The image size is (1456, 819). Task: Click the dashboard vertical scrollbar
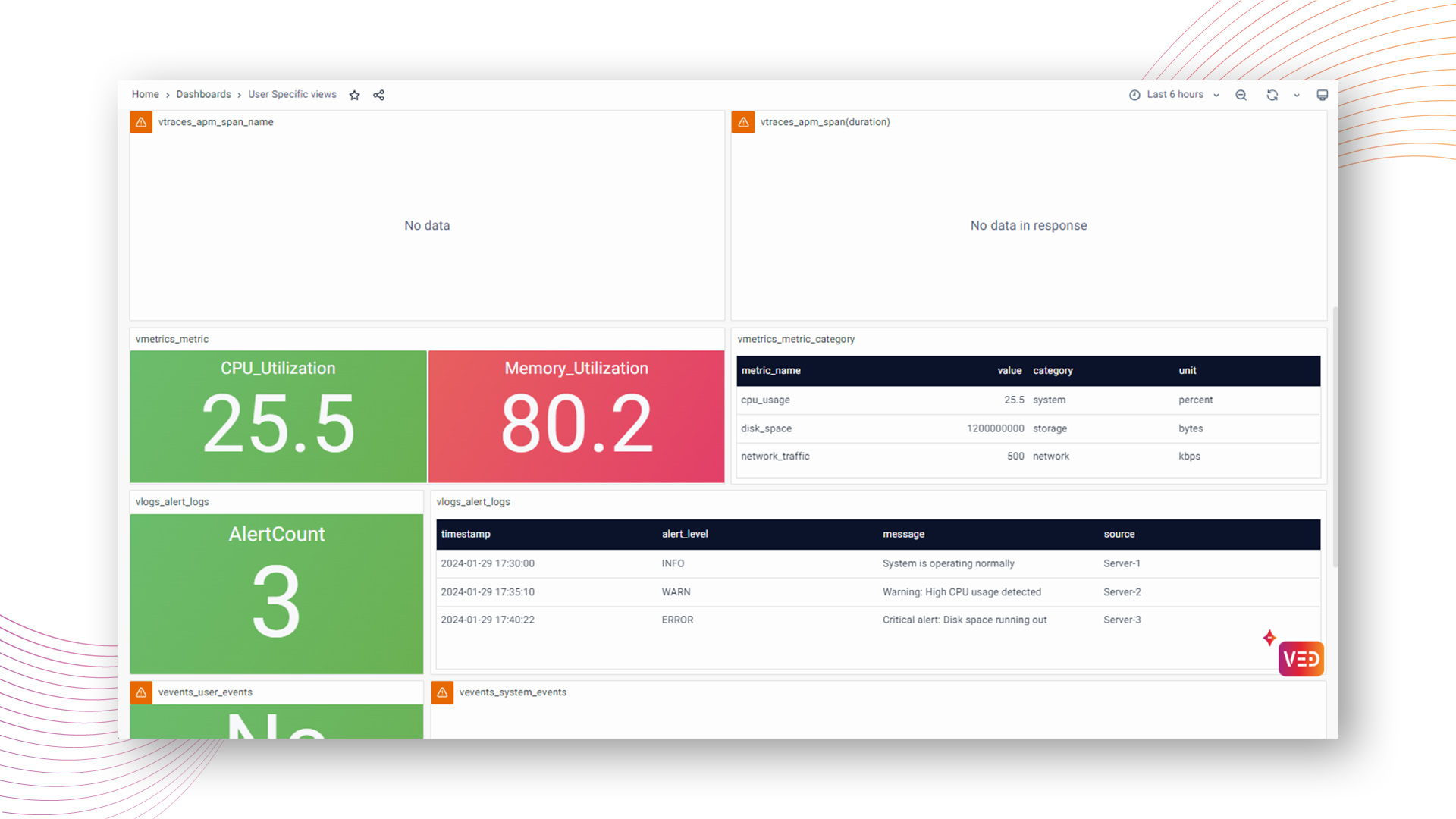1335,436
